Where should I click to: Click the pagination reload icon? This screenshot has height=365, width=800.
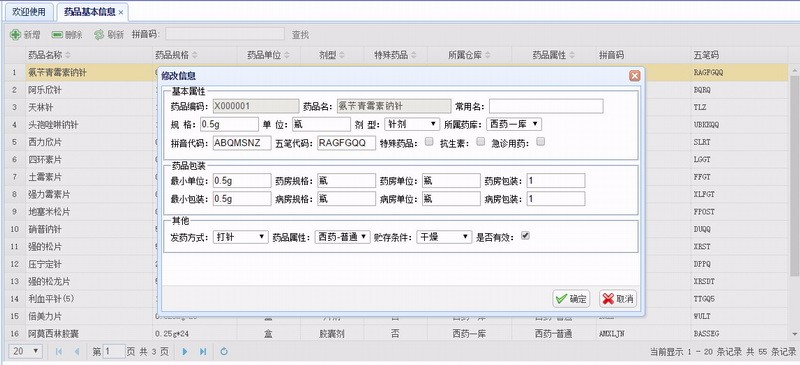point(223,351)
